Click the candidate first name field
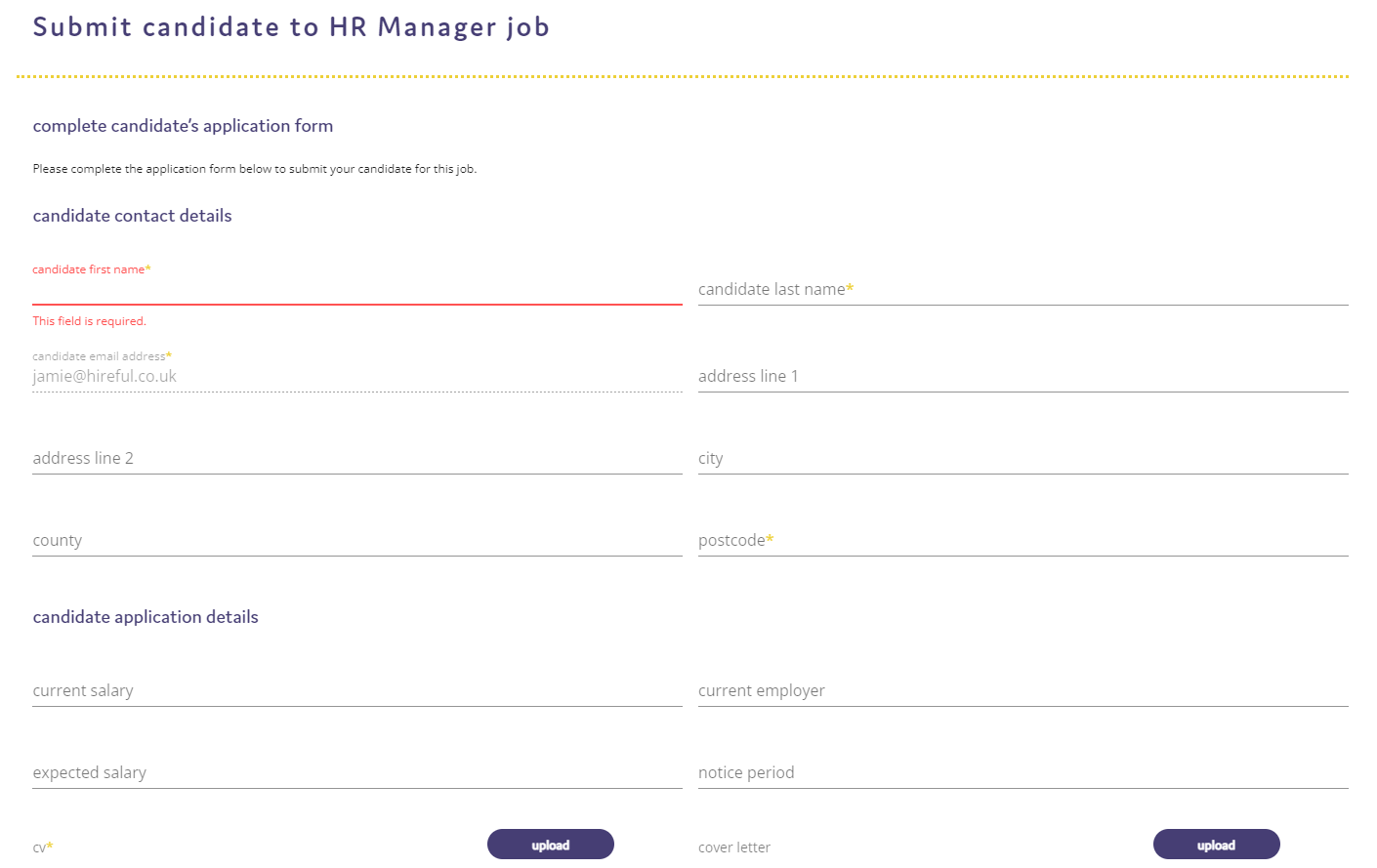The image size is (1377, 868). (356, 290)
